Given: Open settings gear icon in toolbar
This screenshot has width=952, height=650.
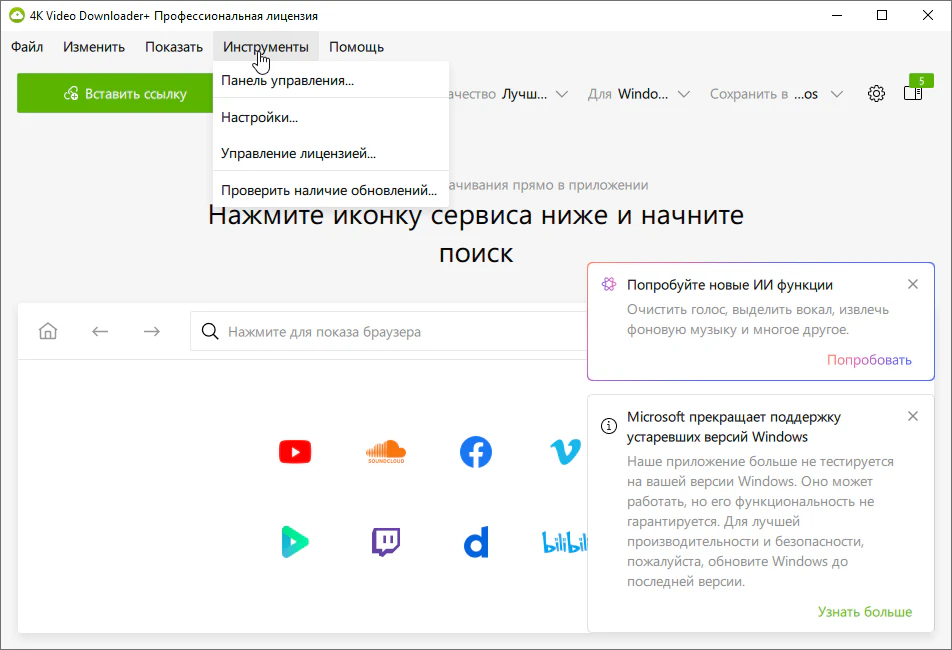Looking at the screenshot, I should [x=876, y=94].
